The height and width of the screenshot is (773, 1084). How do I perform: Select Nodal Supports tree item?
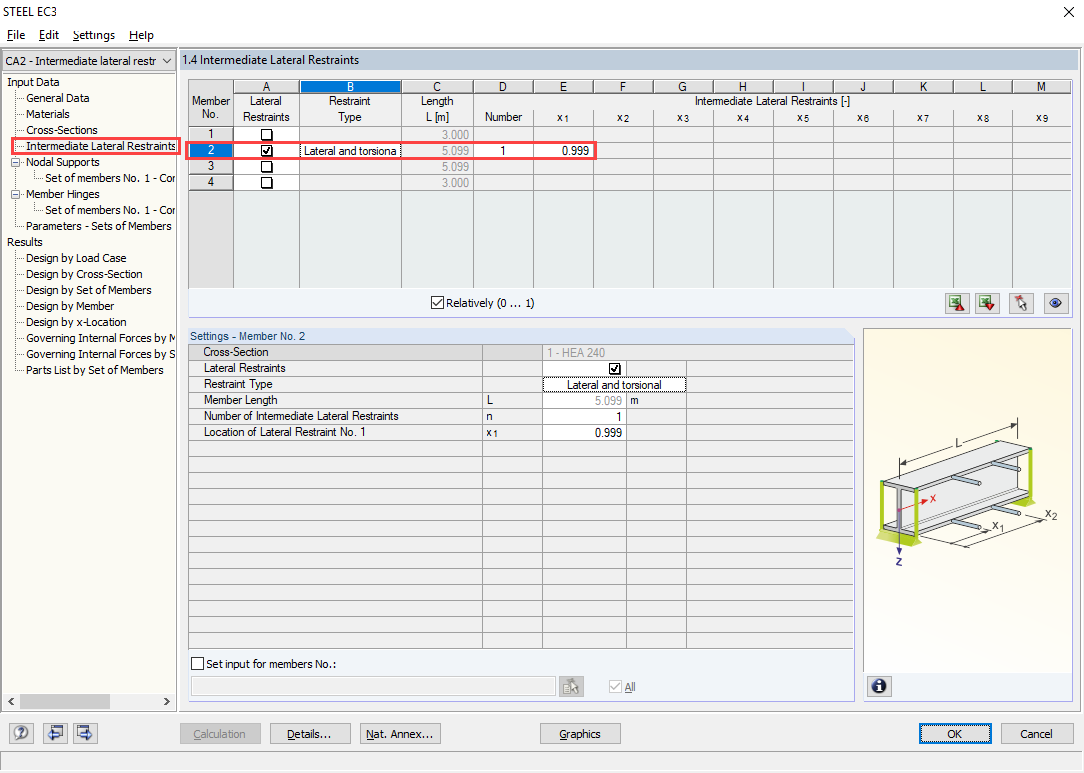coord(63,162)
